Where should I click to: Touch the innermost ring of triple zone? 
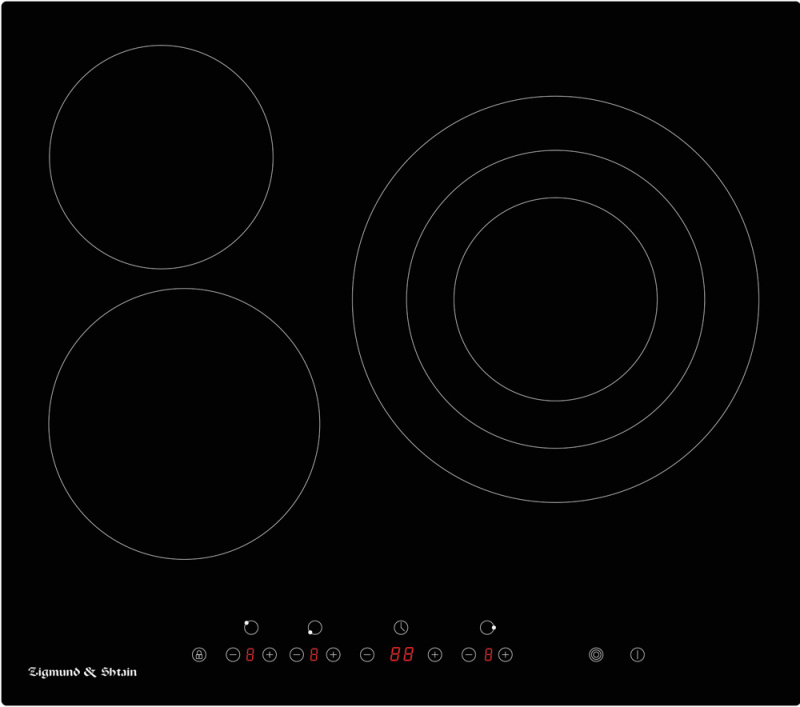click(555, 298)
